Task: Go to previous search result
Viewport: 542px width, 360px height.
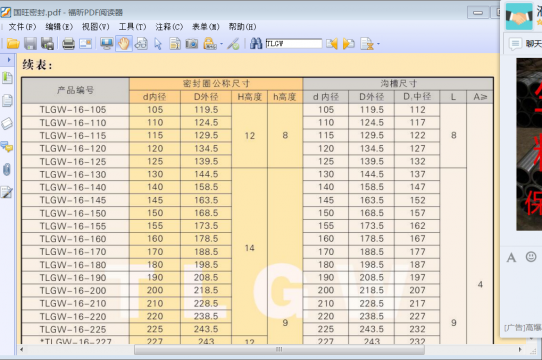Action: point(332,44)
